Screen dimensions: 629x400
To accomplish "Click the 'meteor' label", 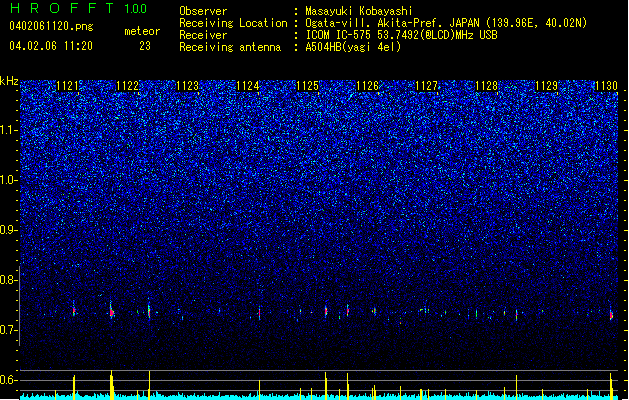I will (142, 31).
